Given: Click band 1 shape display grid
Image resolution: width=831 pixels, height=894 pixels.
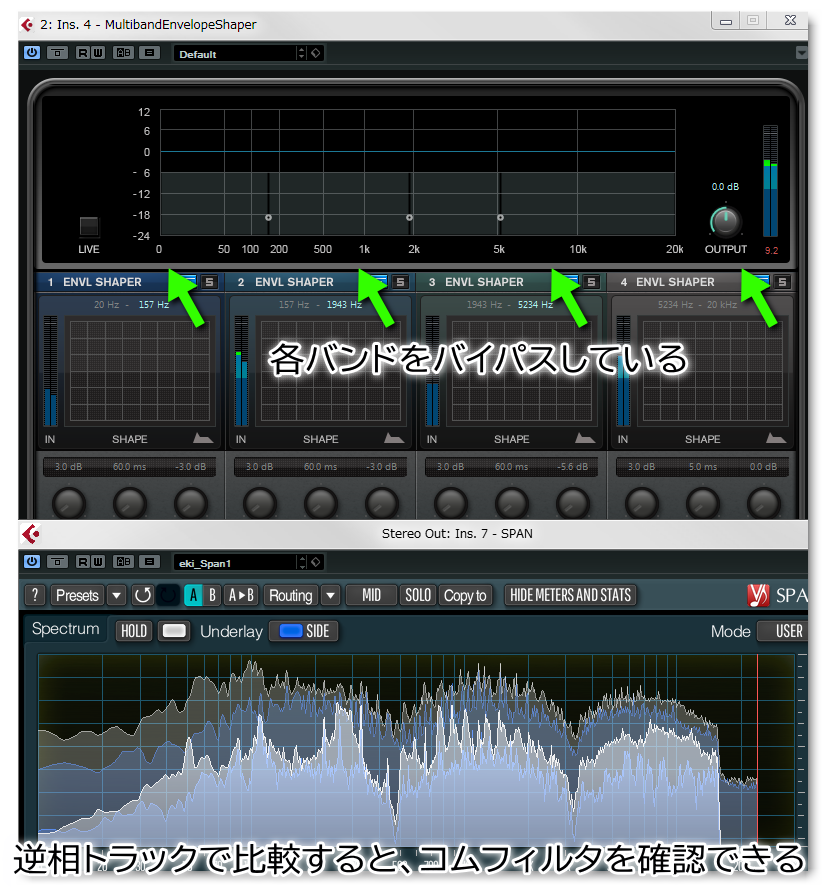Looking at the screenshot, I should pos(140,371).
